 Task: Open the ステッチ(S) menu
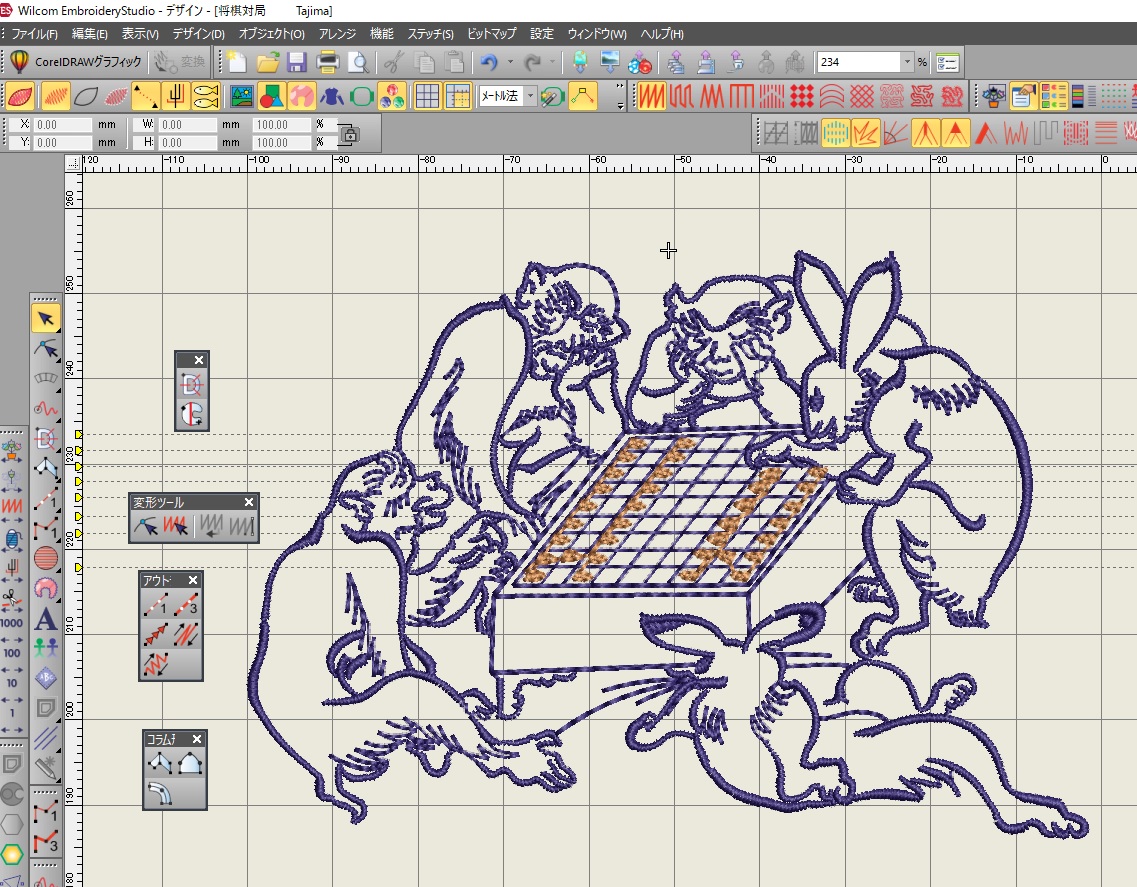coord(430,34)
